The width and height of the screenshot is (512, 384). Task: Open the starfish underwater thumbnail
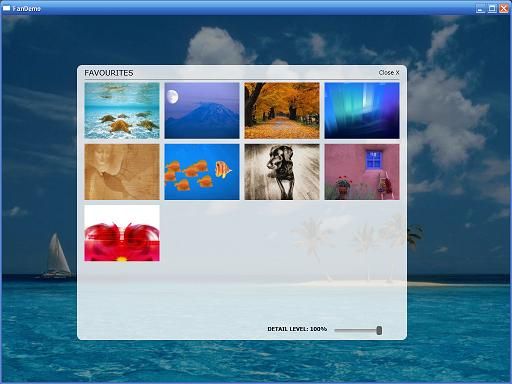122,110
